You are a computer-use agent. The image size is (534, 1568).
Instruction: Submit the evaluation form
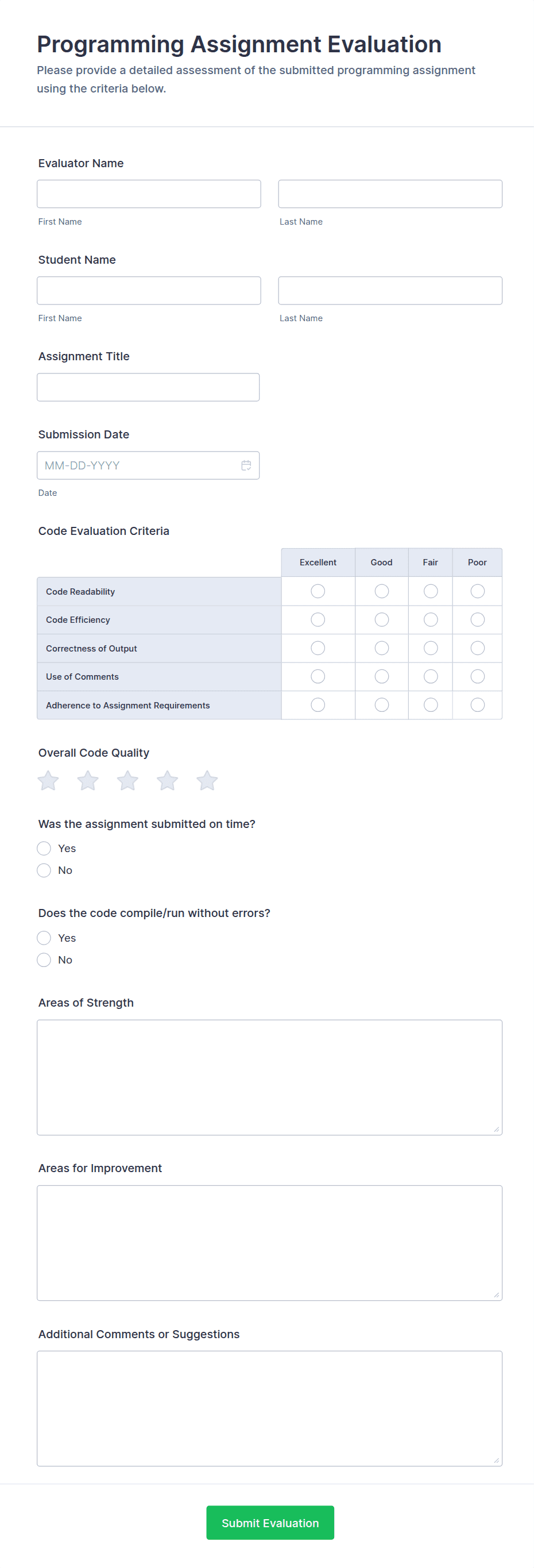[x=270, y=1523]
